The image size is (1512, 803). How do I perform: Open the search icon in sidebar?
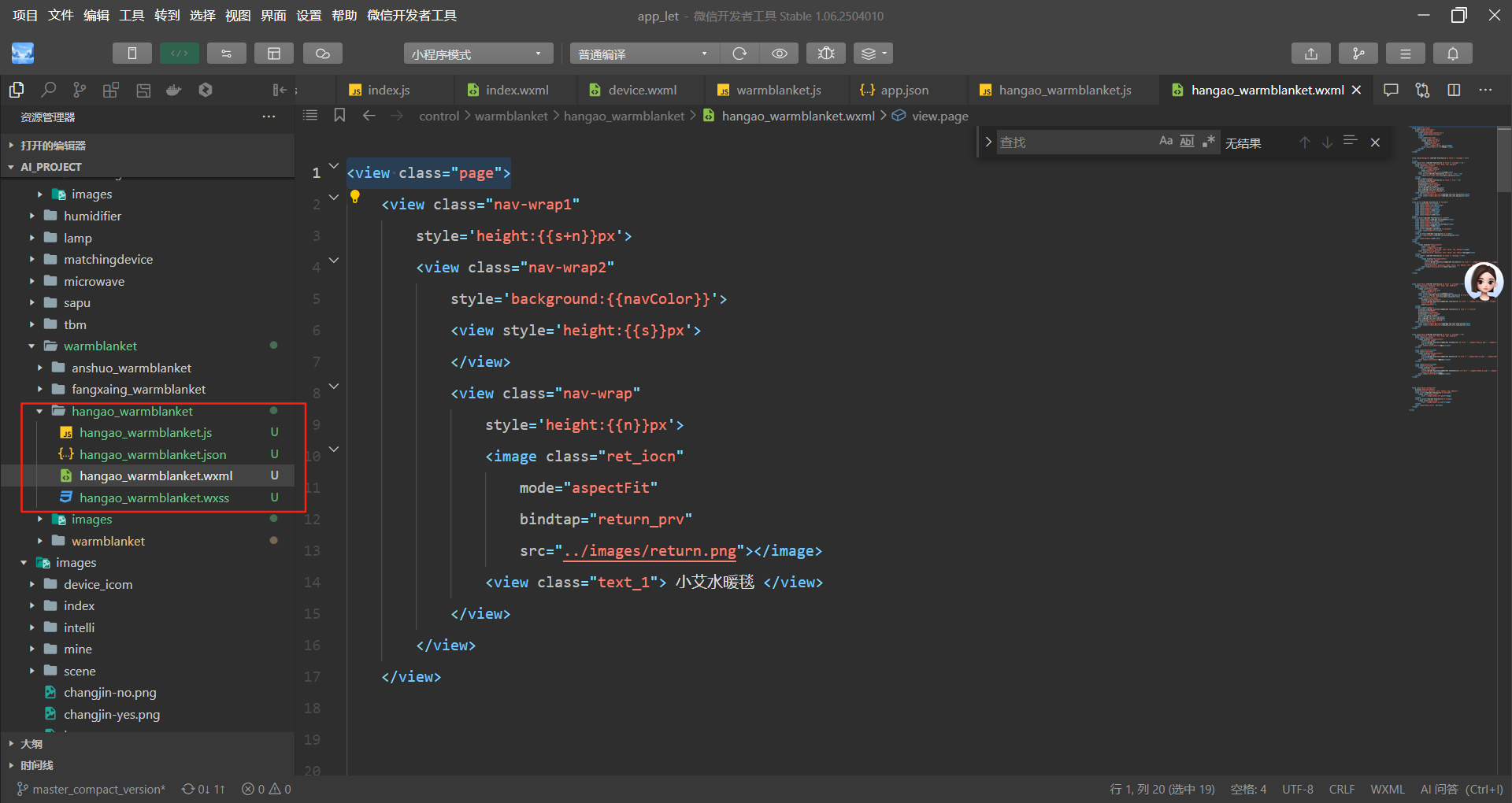click(48, 90)
